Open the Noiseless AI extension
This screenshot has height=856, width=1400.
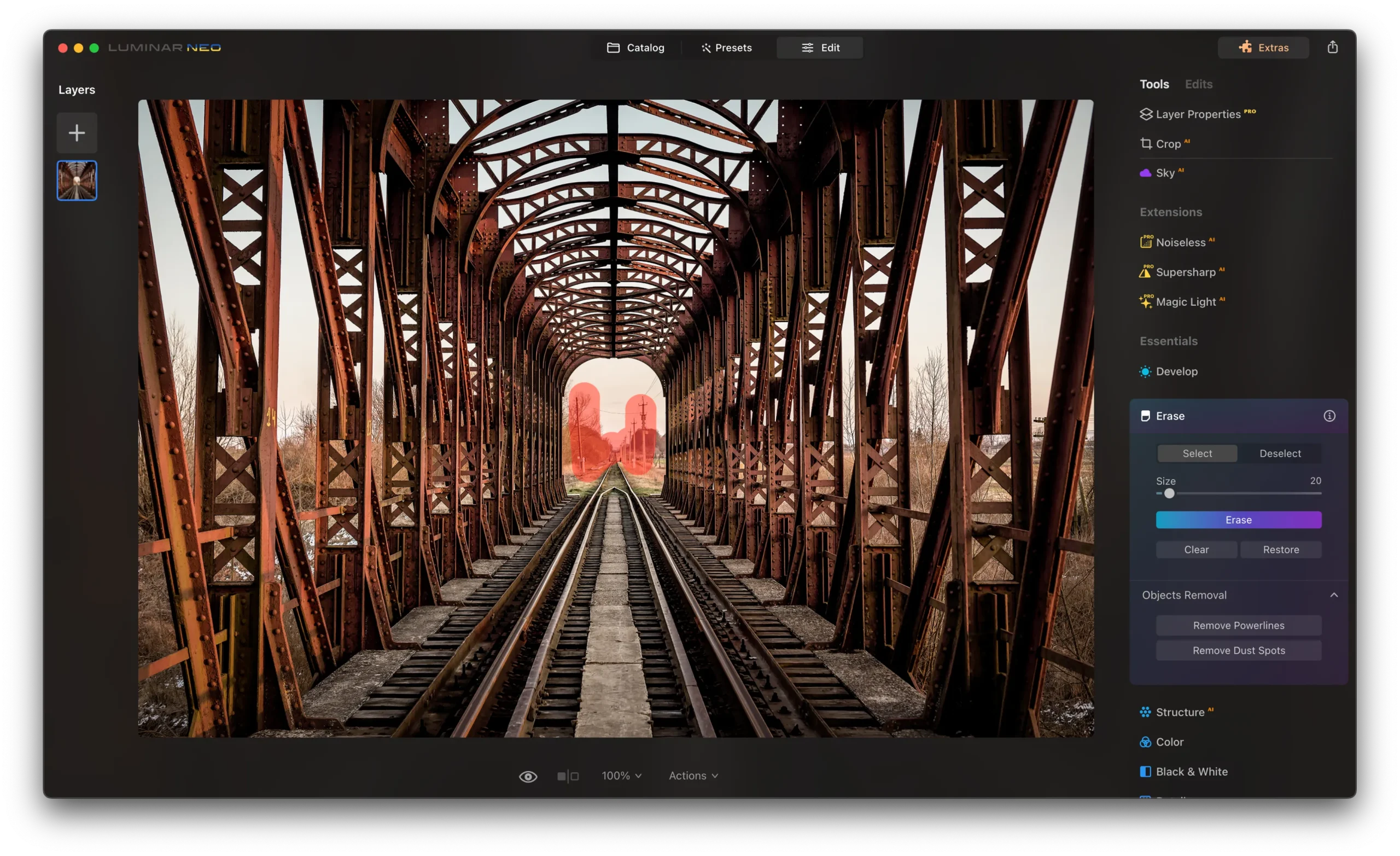tap(1180, 242)
